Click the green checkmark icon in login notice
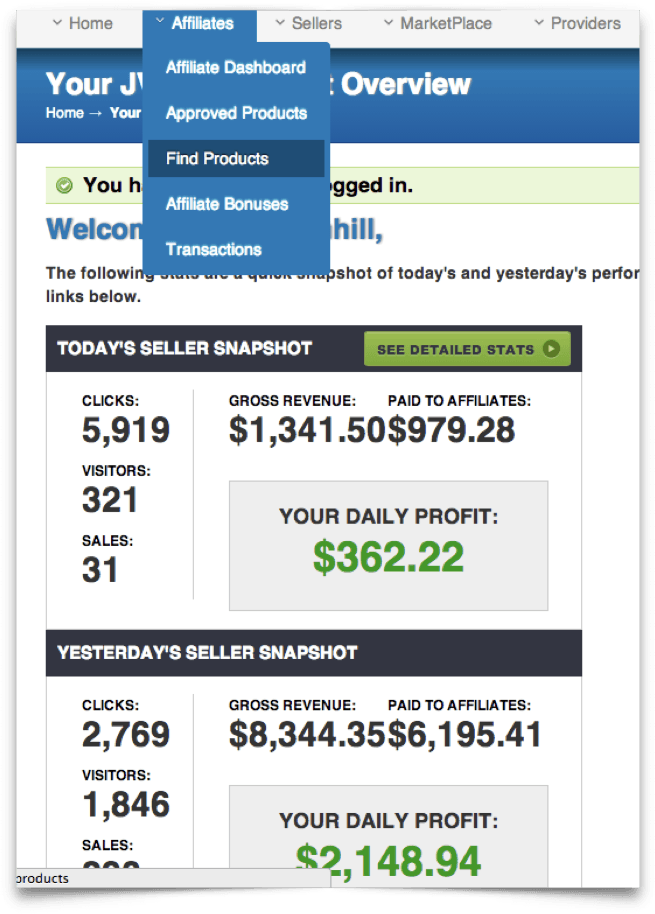This screenshot has height=914, width=655. click(65, 186)
